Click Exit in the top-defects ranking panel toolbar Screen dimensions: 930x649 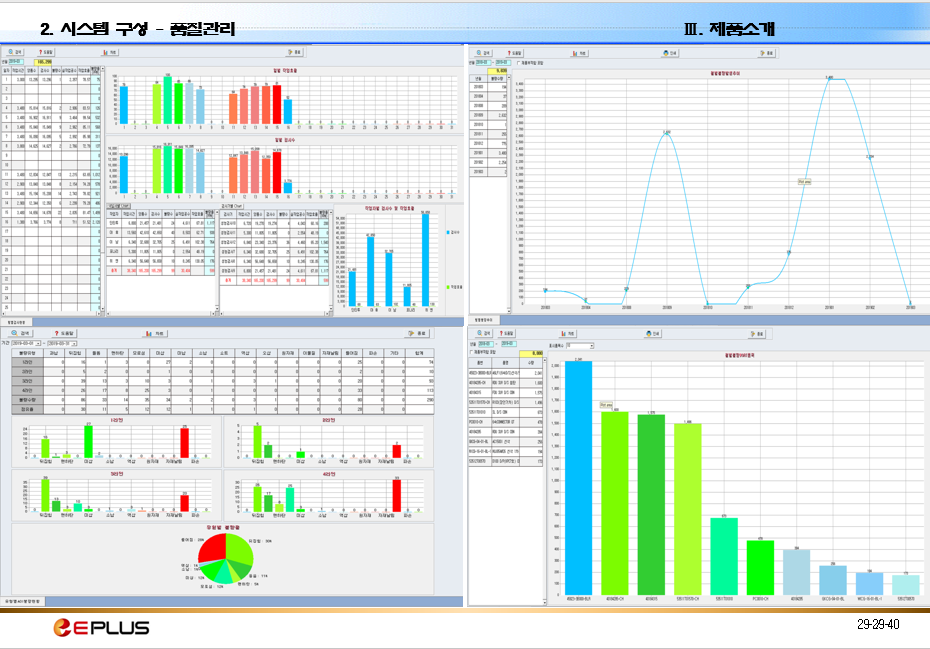click(x=757, y=333)
